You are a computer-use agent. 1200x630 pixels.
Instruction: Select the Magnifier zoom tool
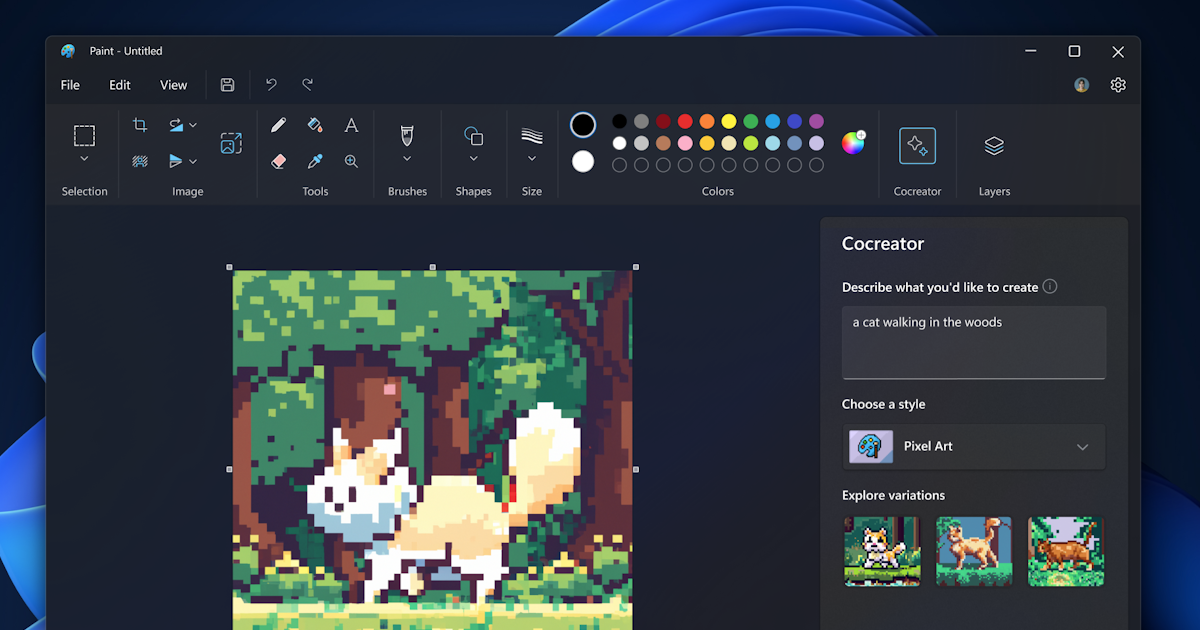[351, 161]
